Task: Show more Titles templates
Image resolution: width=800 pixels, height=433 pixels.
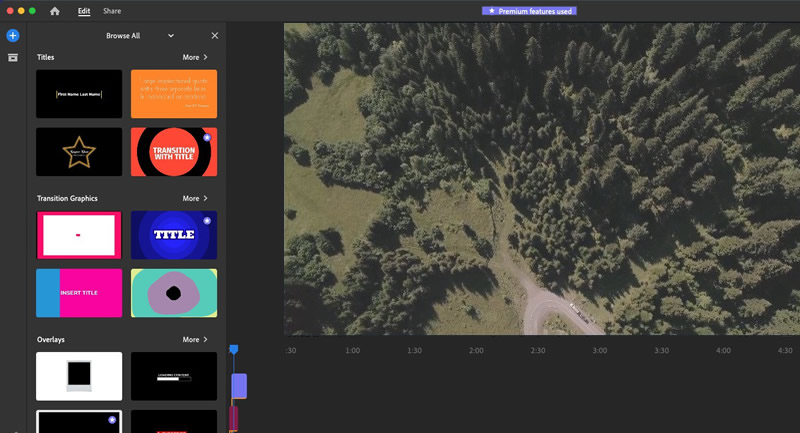Action: tap(195, 57)
